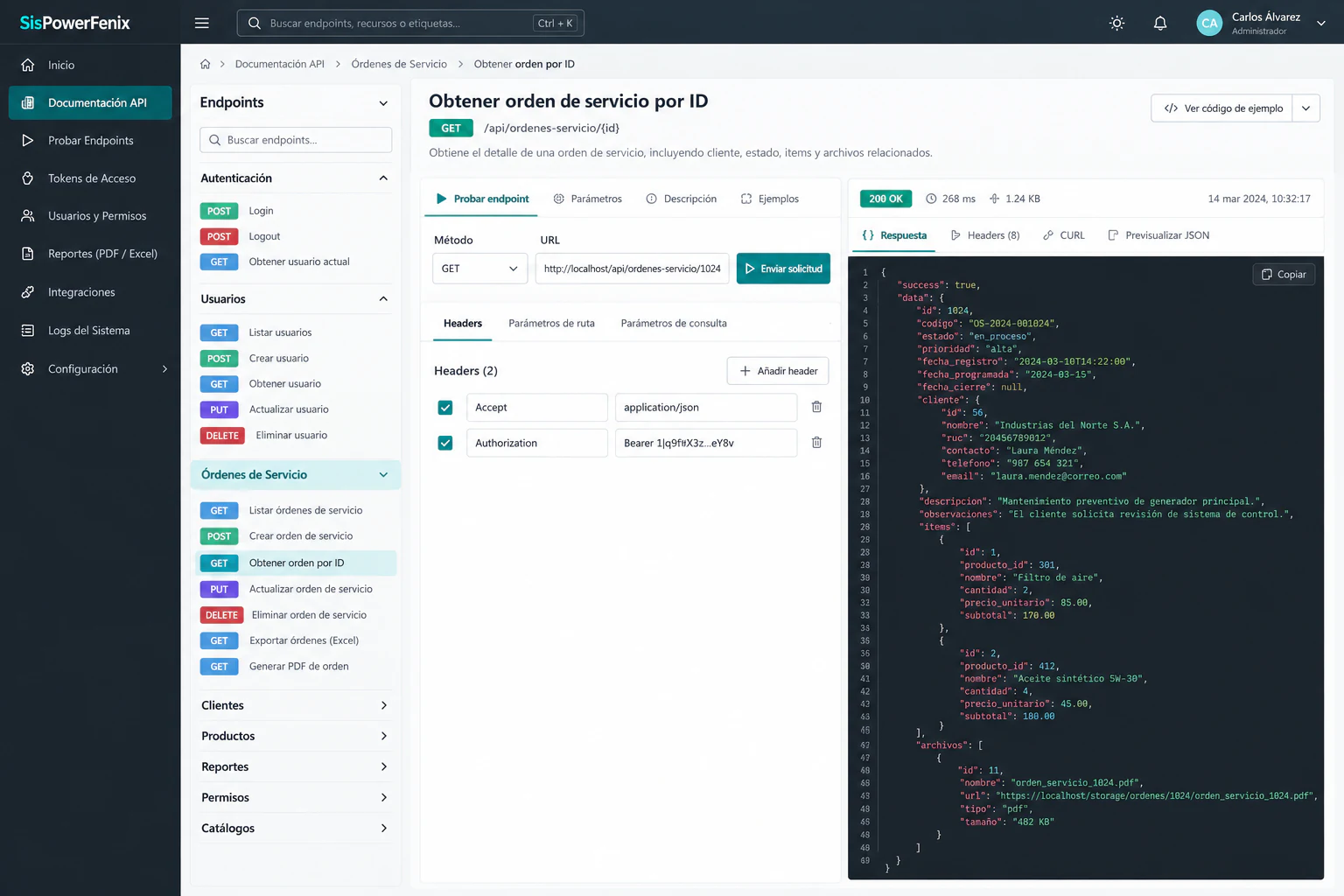1344x896 pixels.
Task: Uncheck the Accept header checkbox
Action: [445, 408]
